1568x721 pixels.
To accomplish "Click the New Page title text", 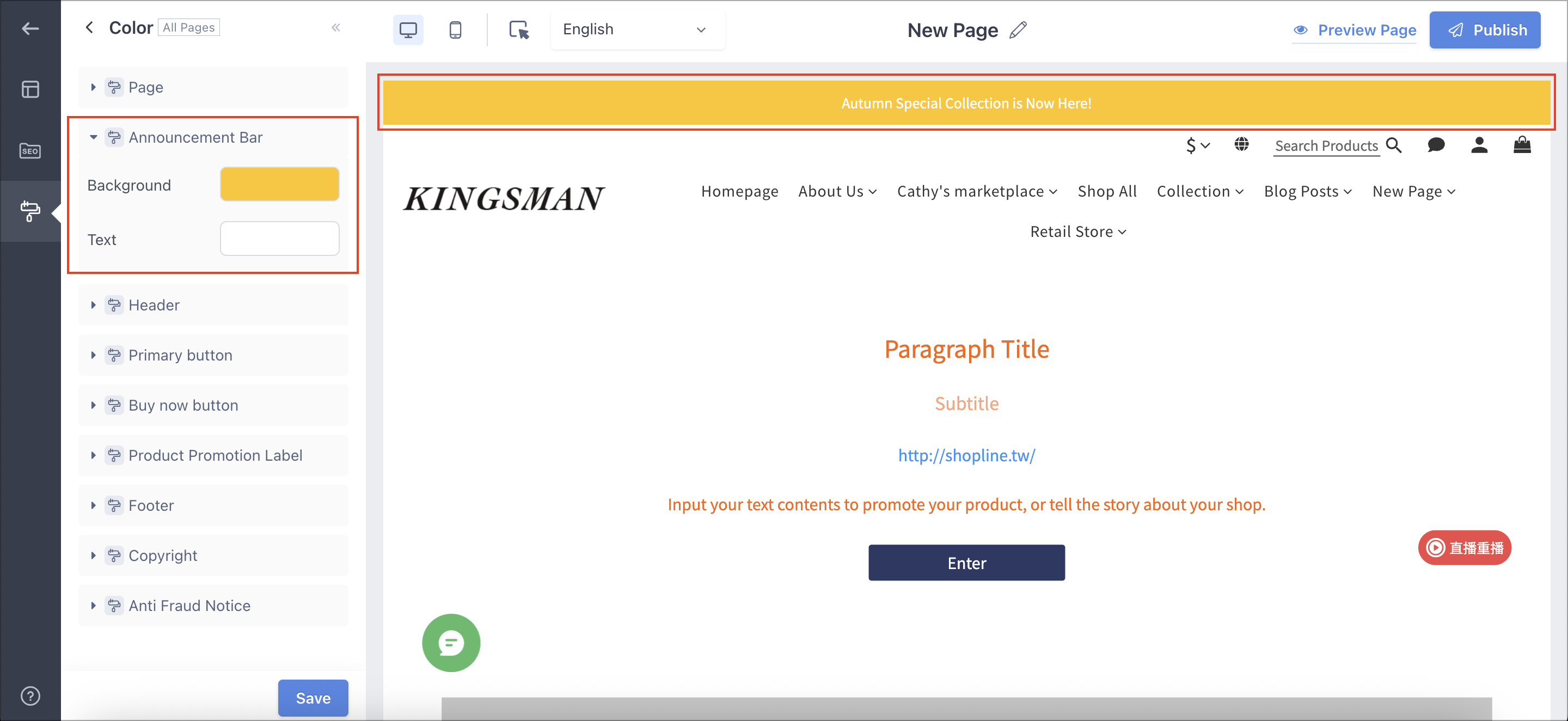I will 953,30.
